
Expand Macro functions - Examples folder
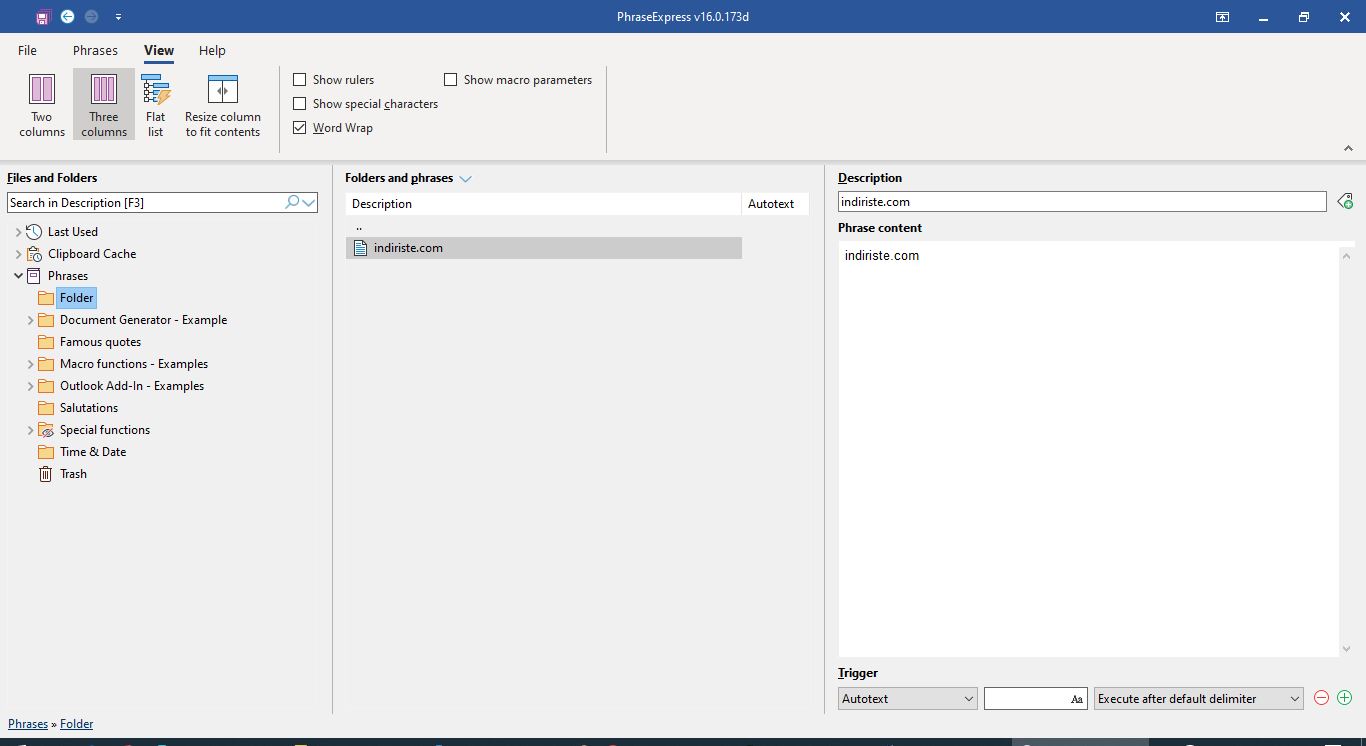click(30, 364)
